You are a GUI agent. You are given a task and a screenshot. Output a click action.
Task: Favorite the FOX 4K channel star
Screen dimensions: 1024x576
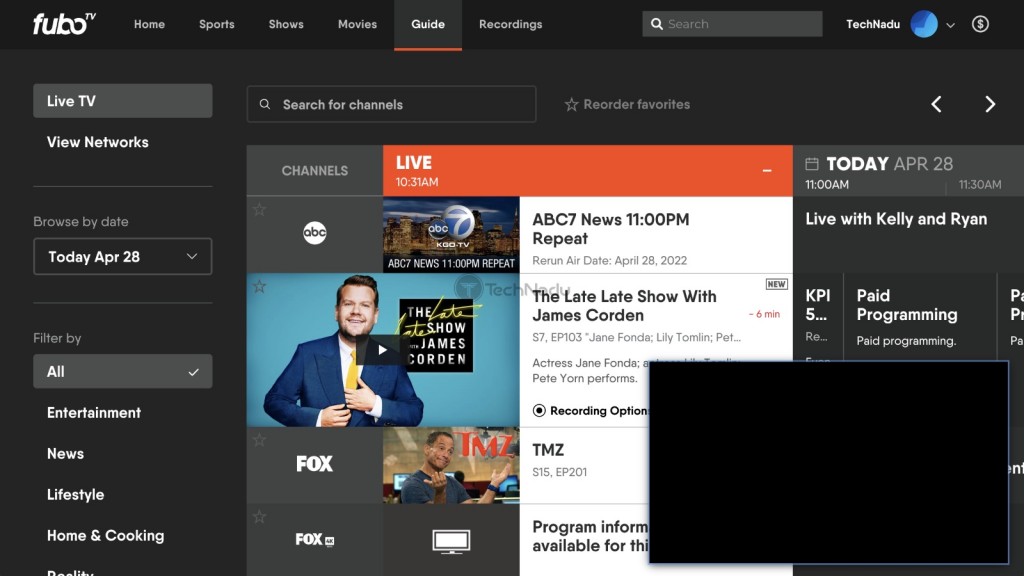[x=259, y=517]
